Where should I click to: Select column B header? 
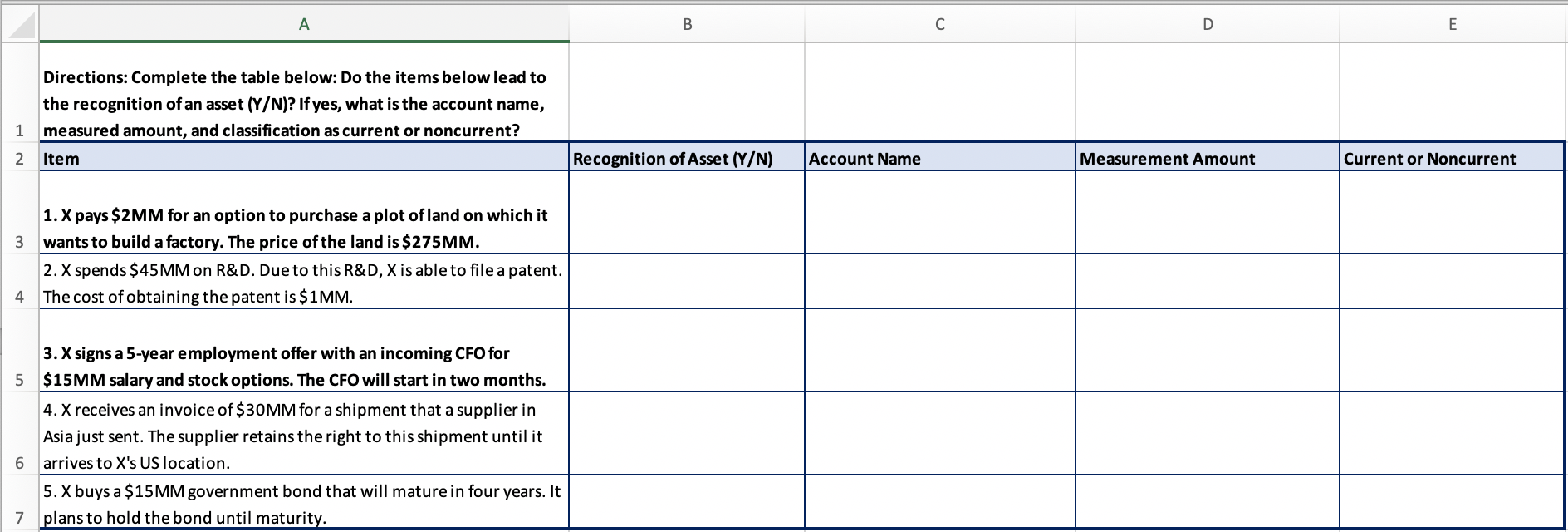(687, 24)
